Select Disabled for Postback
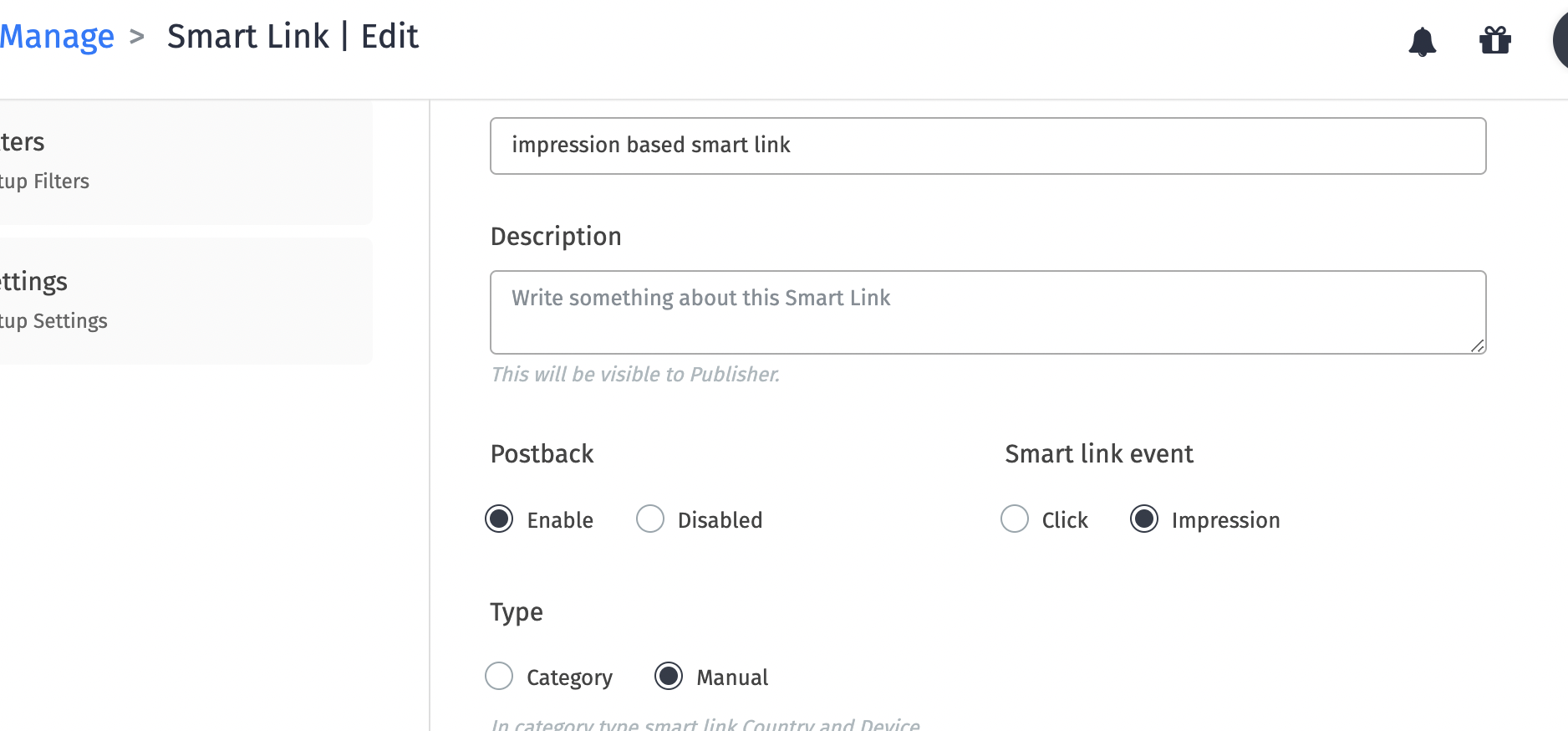Image resolution: width=1568 pixels, height=731 pixels. tap(649, 519)
